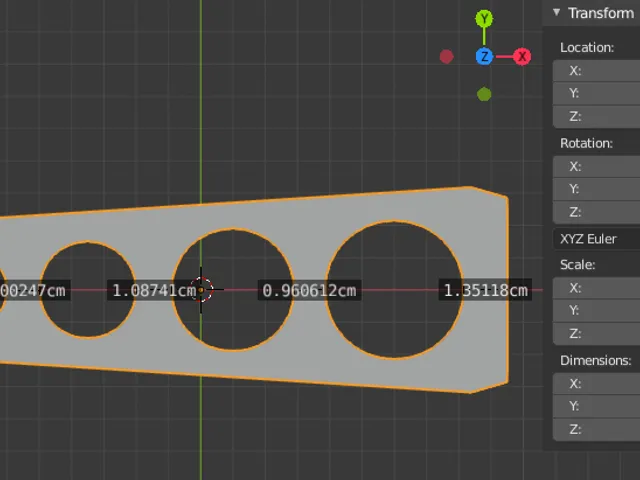
Task: Click the Transform panel title
Action: click(x=601, y=13)
